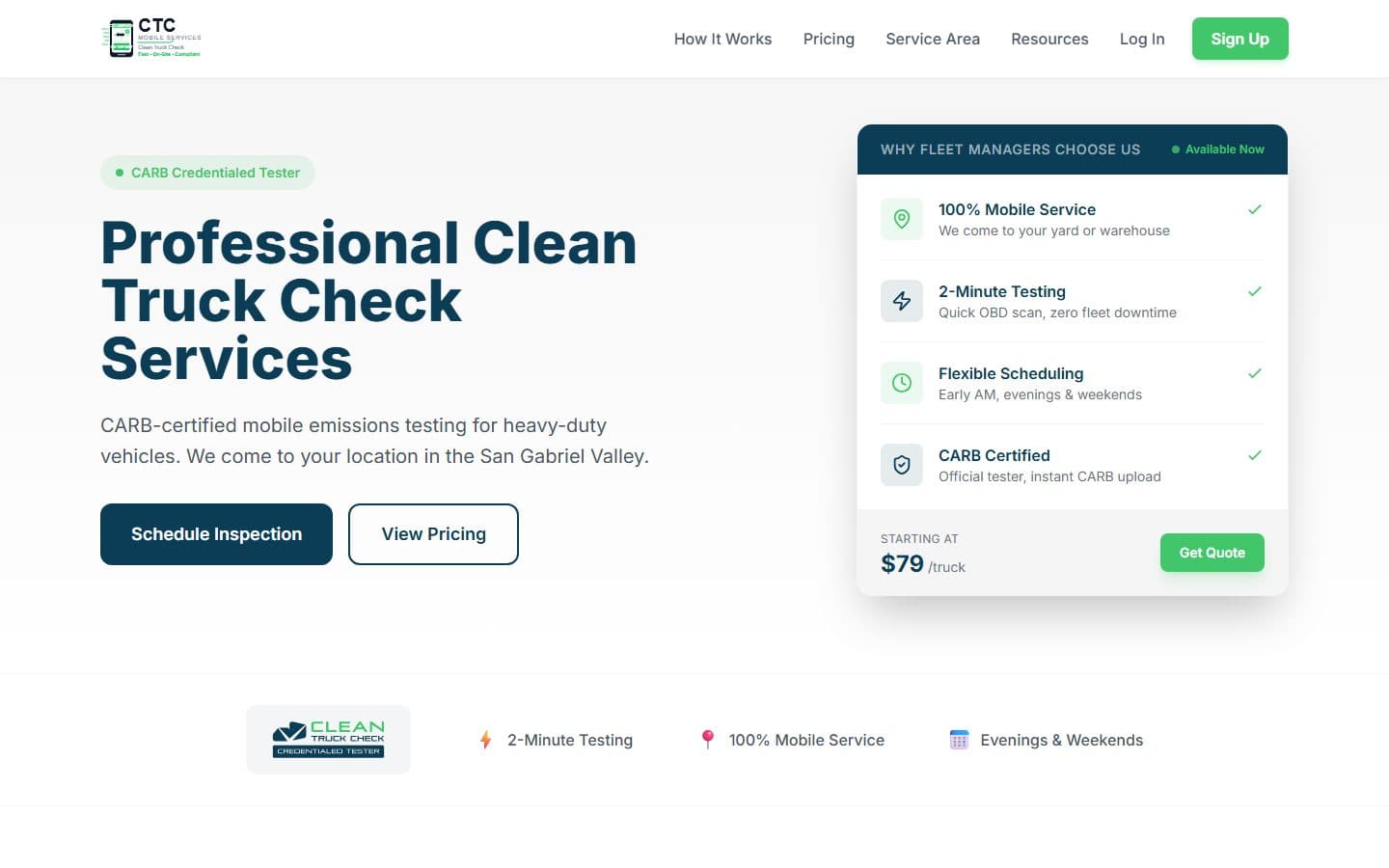Click the Evenings & Weekends label
Viewport: 1389px width, 868px height.
pyautogui.click(x=1061, y=740)
